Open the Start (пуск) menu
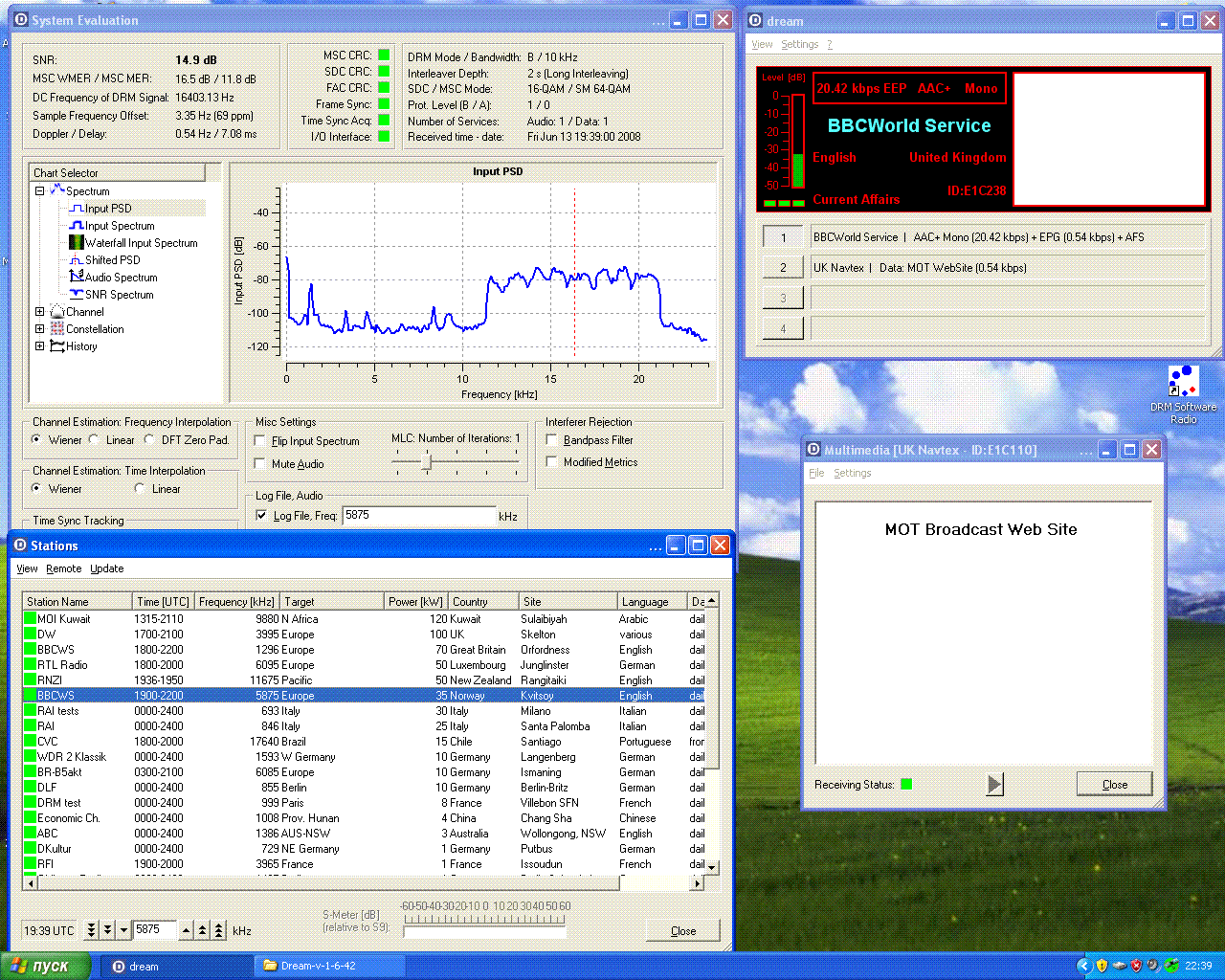This screenshot has width=1225, height=980. pyautogui.click(x=46, y=966)
